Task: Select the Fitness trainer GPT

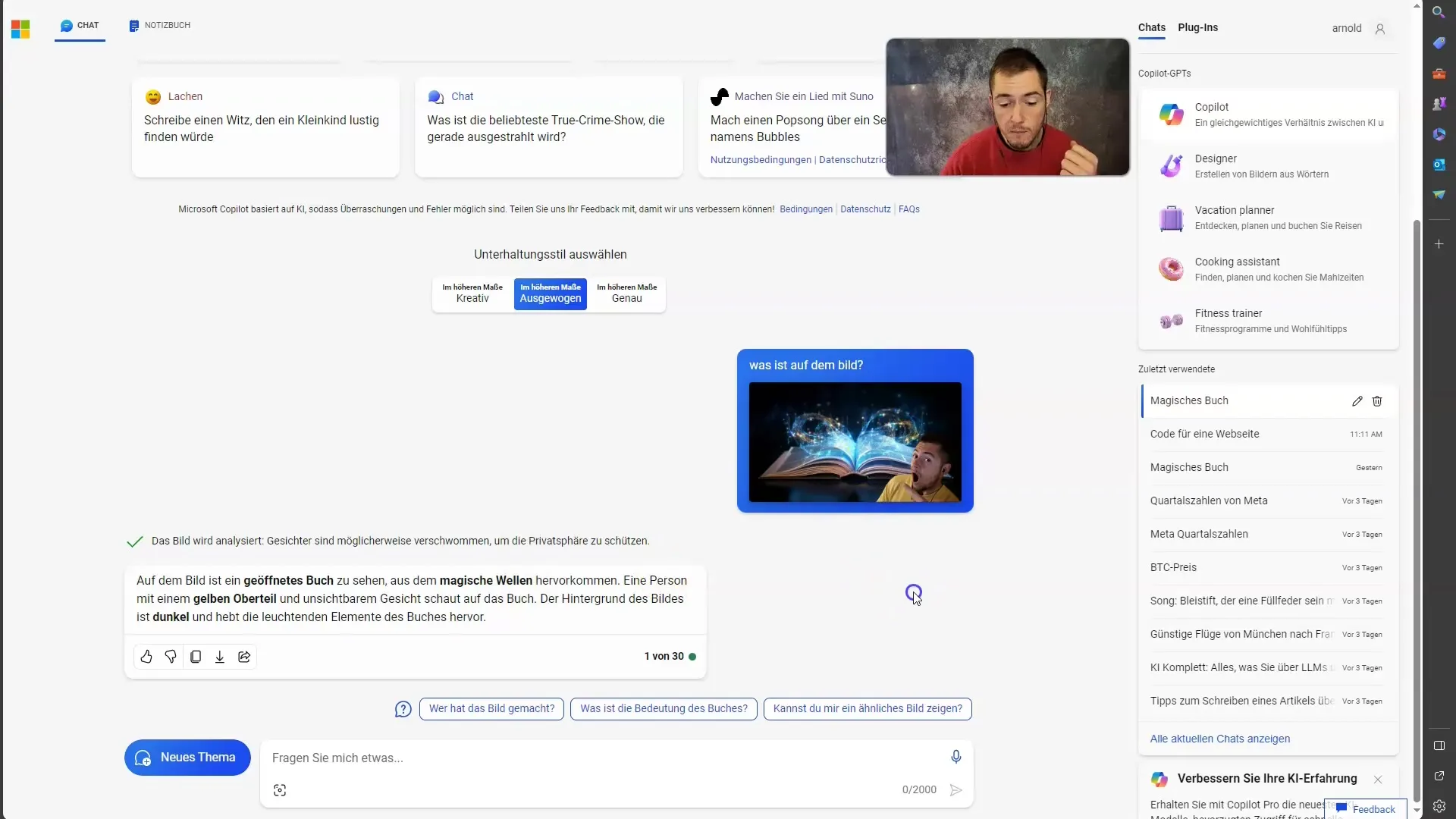Action: click(x=1265, y=320)
